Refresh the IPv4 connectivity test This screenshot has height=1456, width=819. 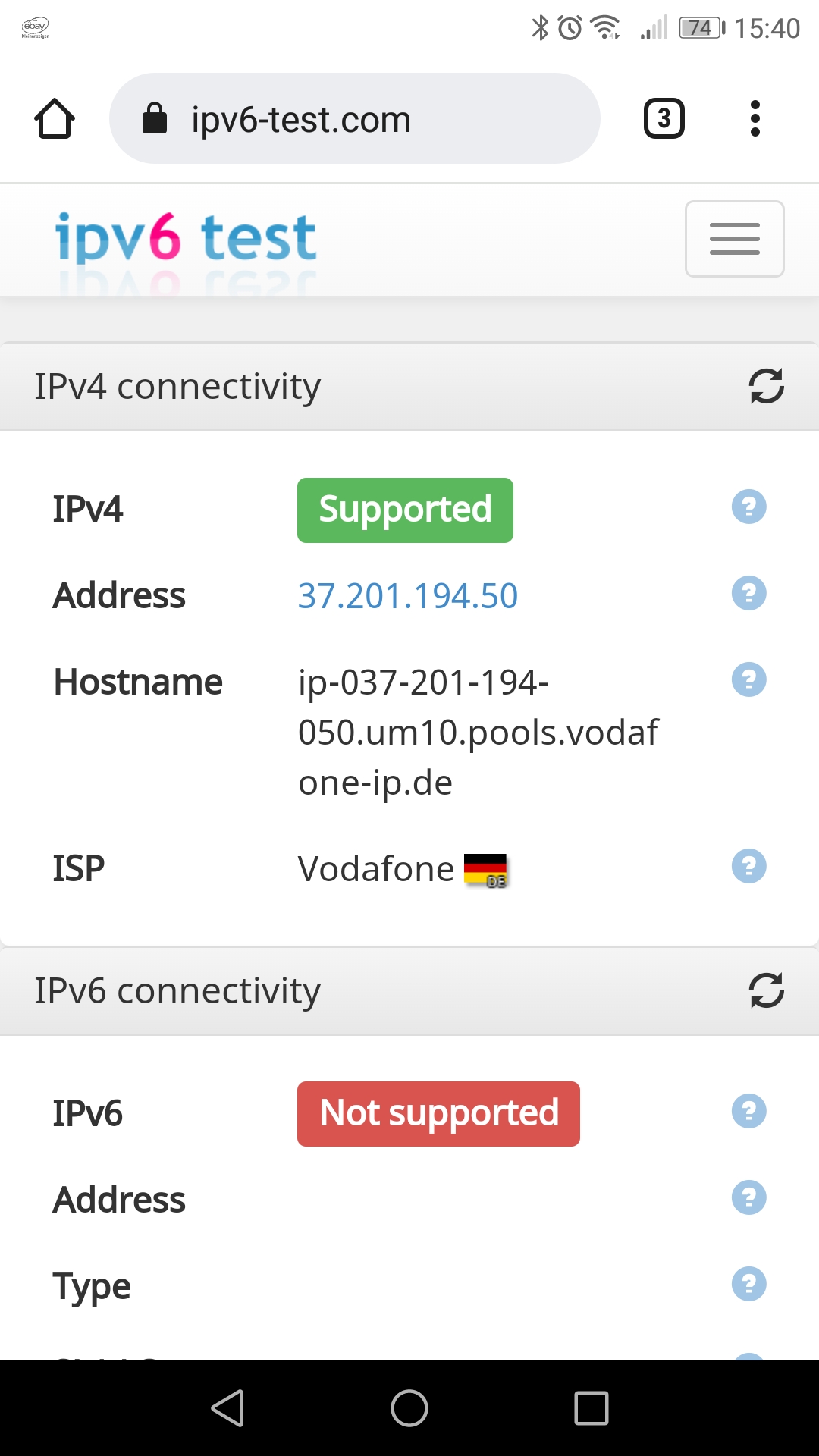766,386
